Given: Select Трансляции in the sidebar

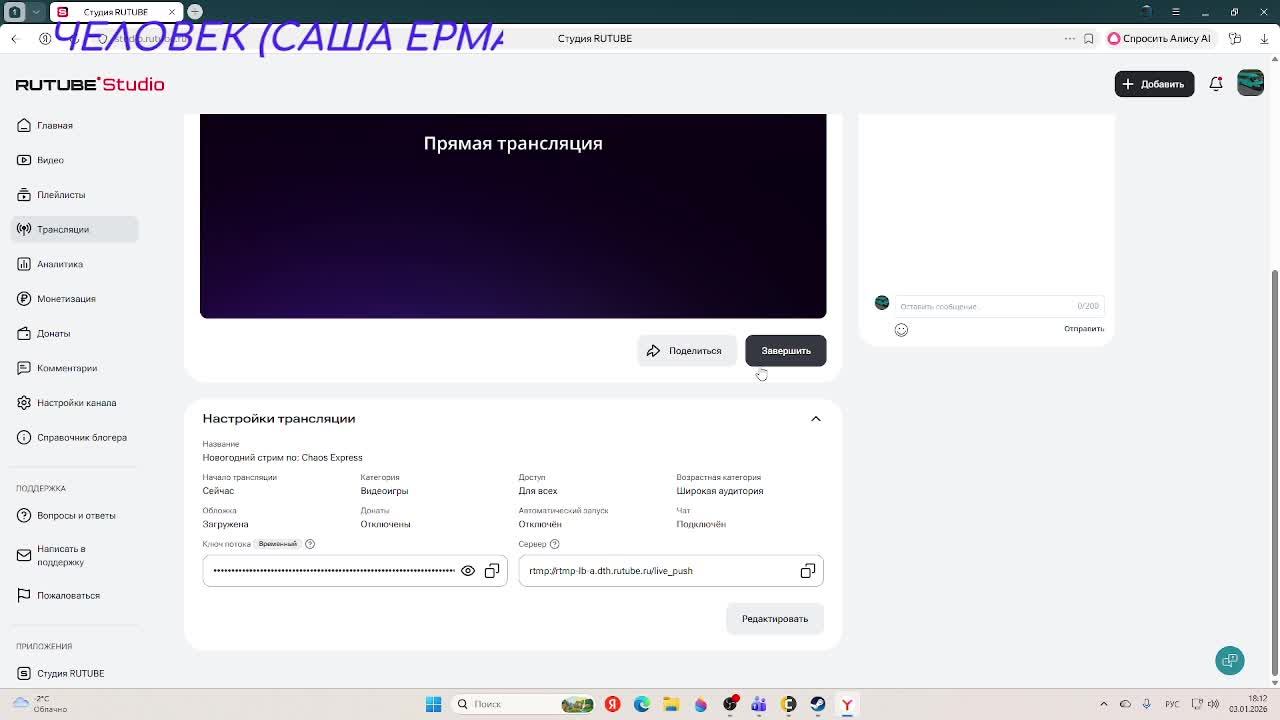Looking at the screenshot, I should tap(75, 229).
